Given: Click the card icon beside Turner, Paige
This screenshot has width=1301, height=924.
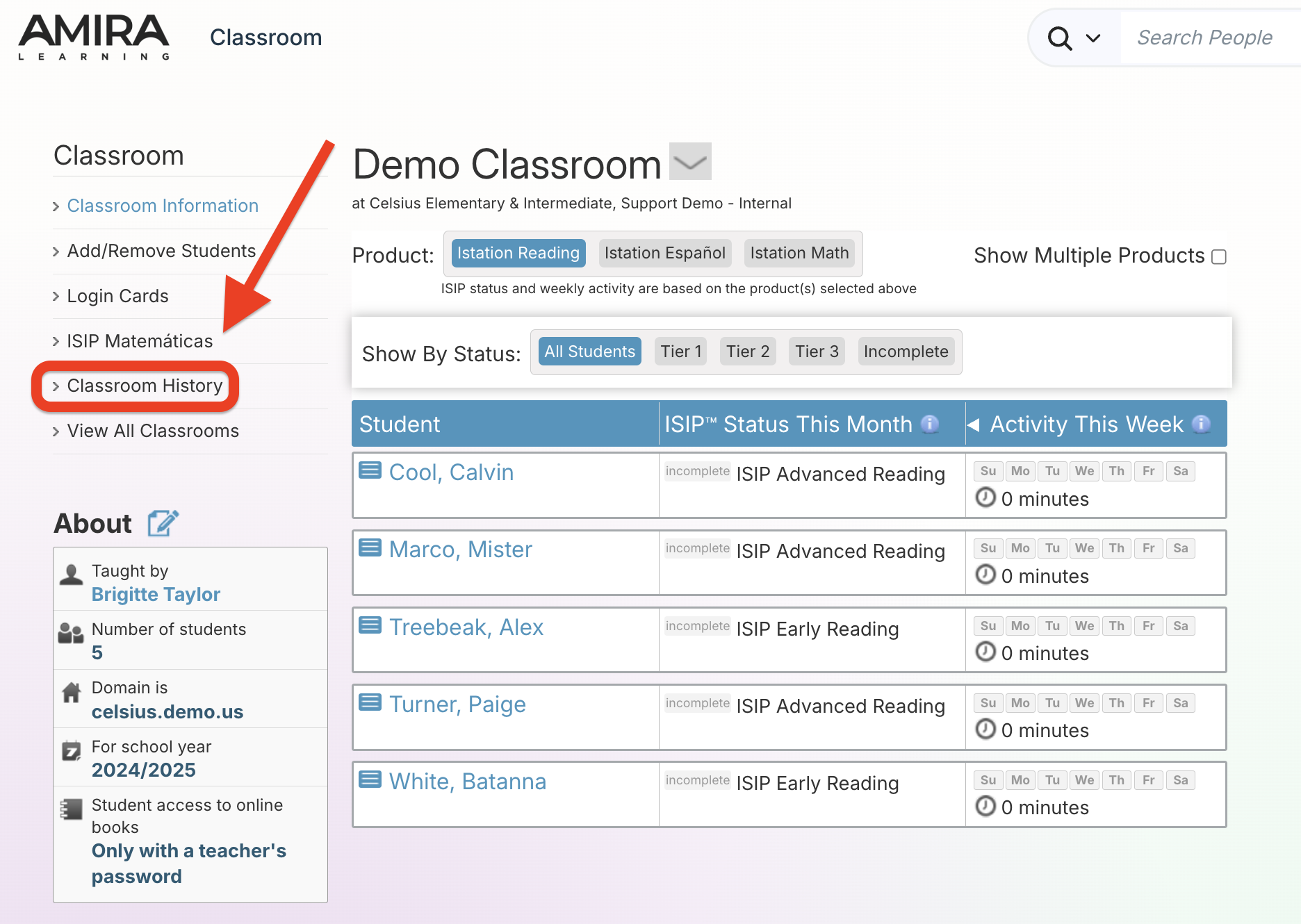Looking at the screenshot, I should [x=370, y=702].
